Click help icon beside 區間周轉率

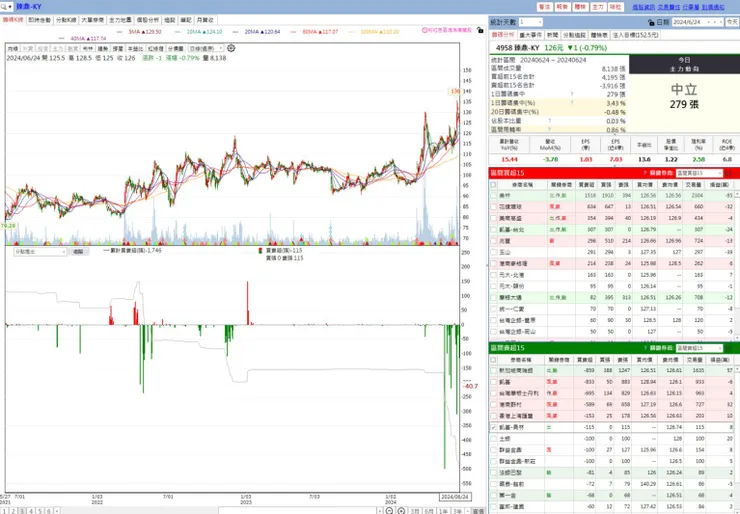point(549,129)
